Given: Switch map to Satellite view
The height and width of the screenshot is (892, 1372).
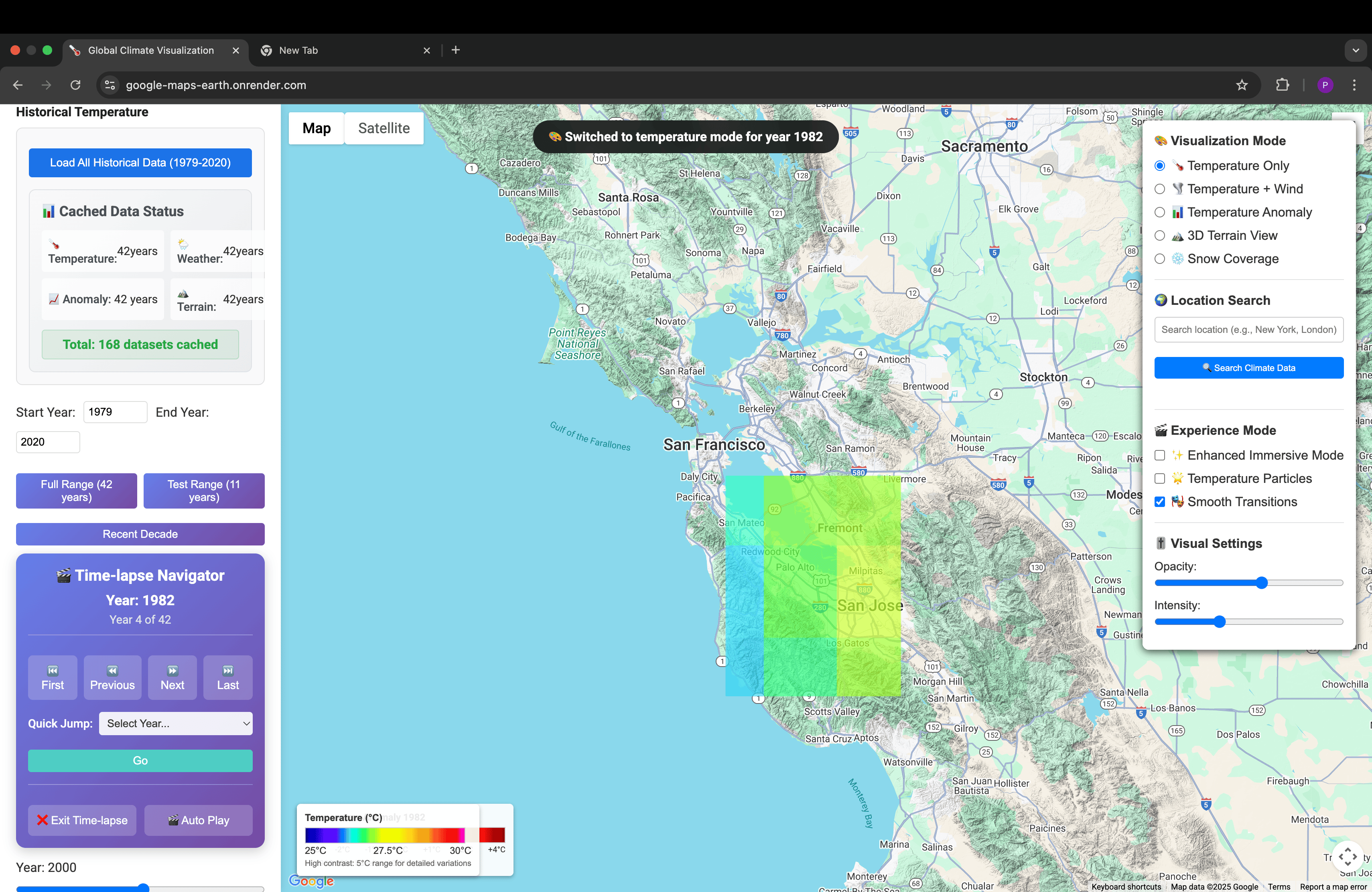Looking at the screenshot, I should [384, 128].
